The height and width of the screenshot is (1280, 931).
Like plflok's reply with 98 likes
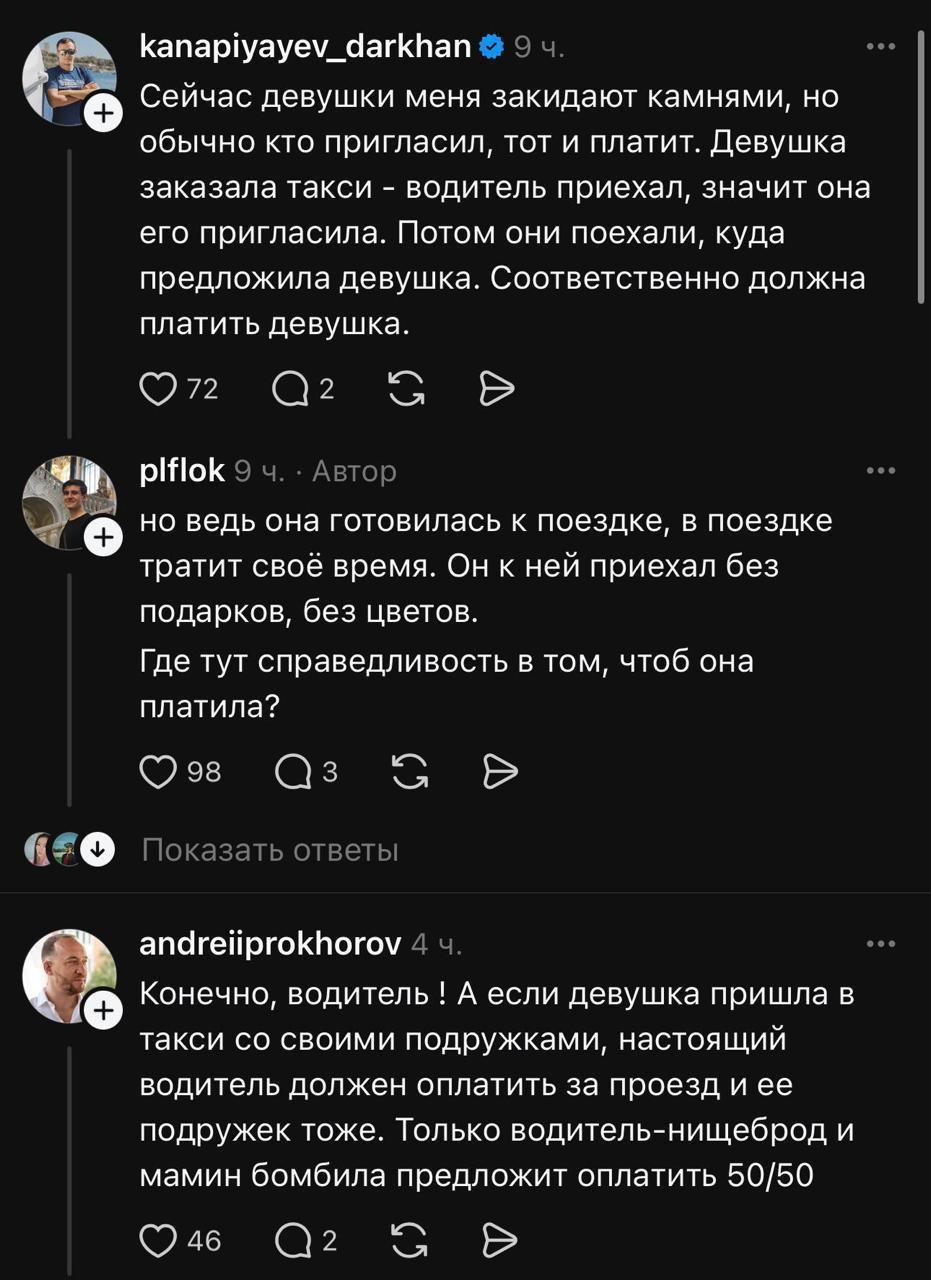tap(157, 771)
